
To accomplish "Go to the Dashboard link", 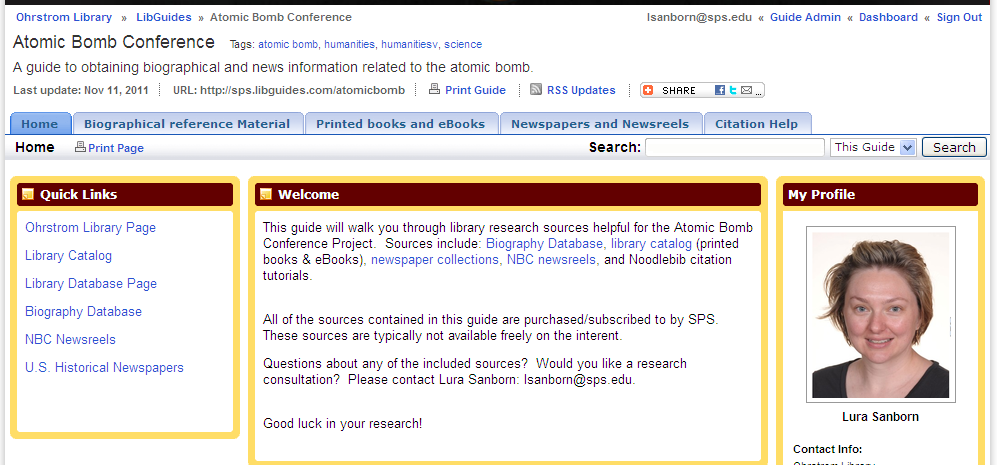I will pos(888,17).
